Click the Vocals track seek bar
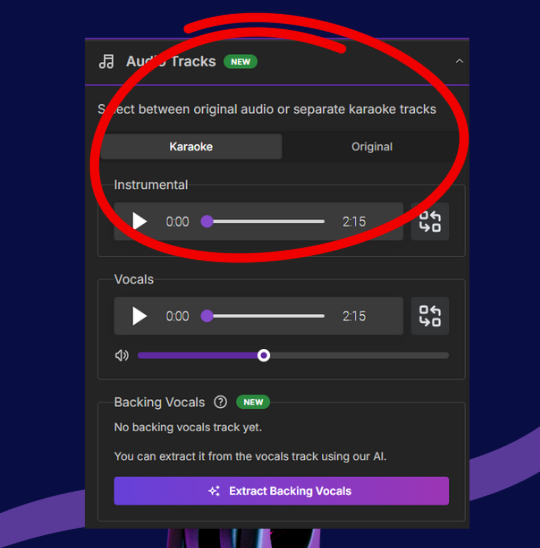This screenshot has height=548, width=540. [263, 316]
